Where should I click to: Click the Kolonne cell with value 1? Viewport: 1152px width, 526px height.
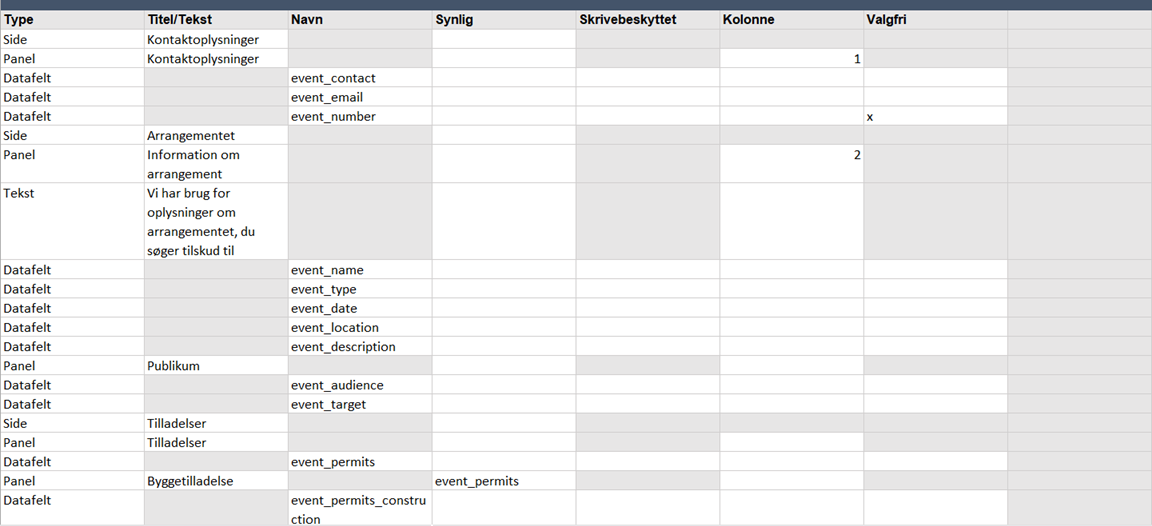791,59
